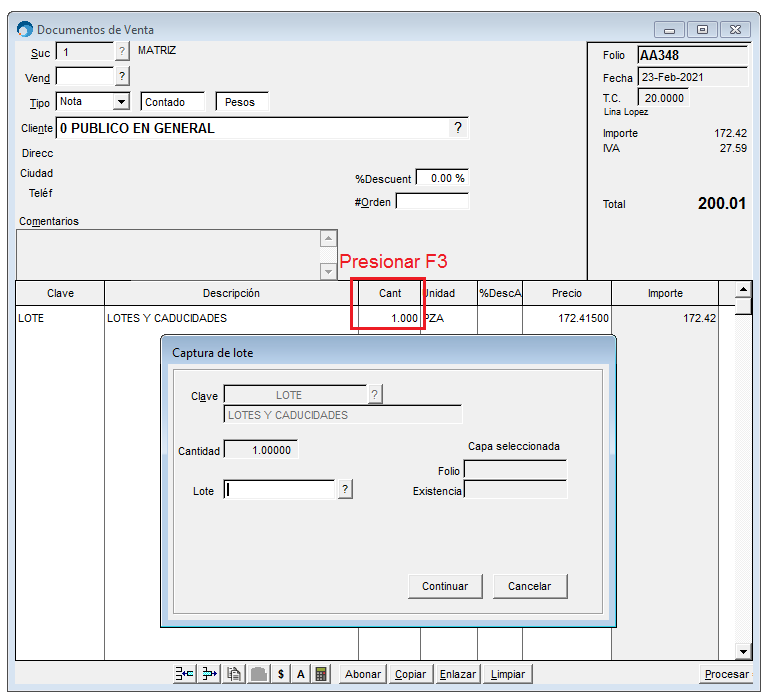
Task: Click the application logo icon in title bar
Action: pyautogui.click(x=25, y=29)
